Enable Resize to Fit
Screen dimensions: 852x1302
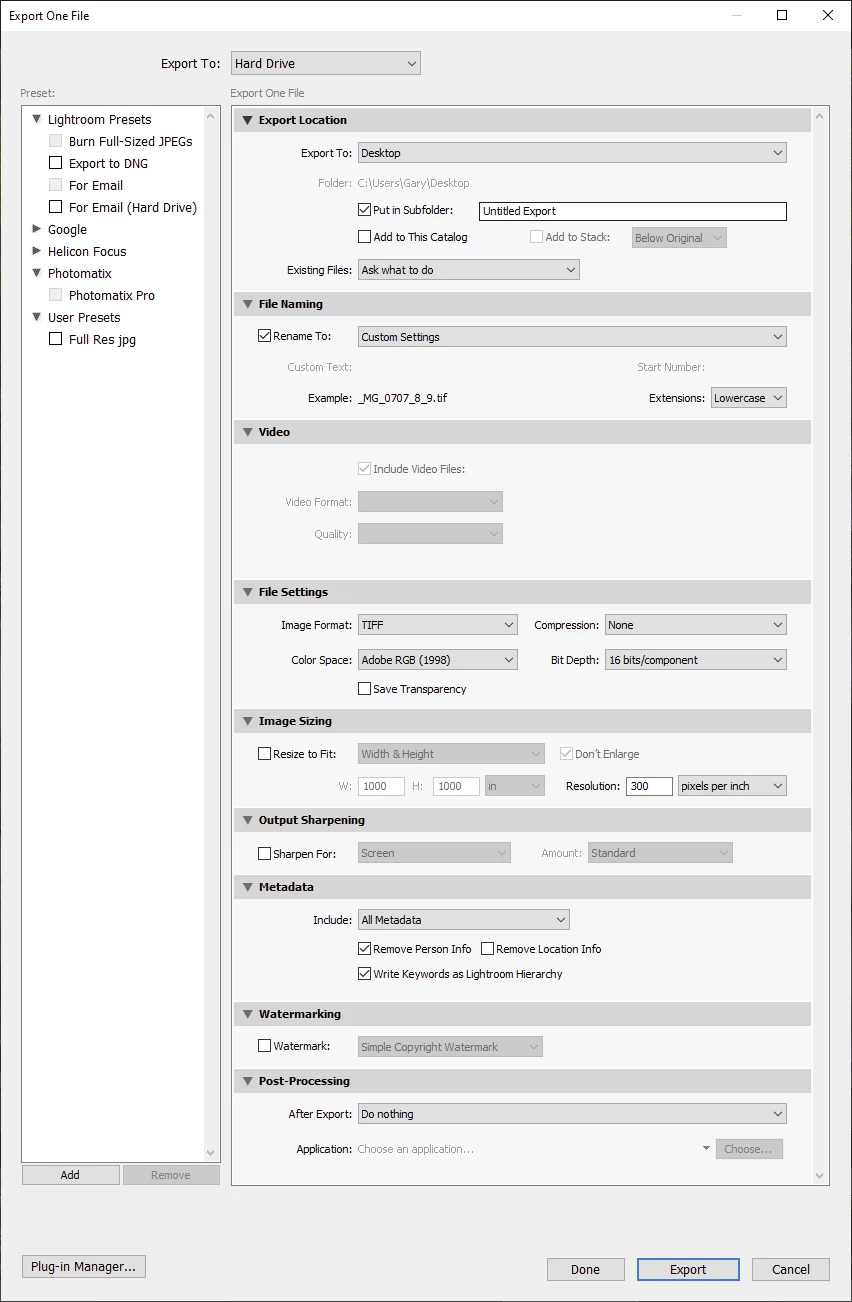[264, 754]
